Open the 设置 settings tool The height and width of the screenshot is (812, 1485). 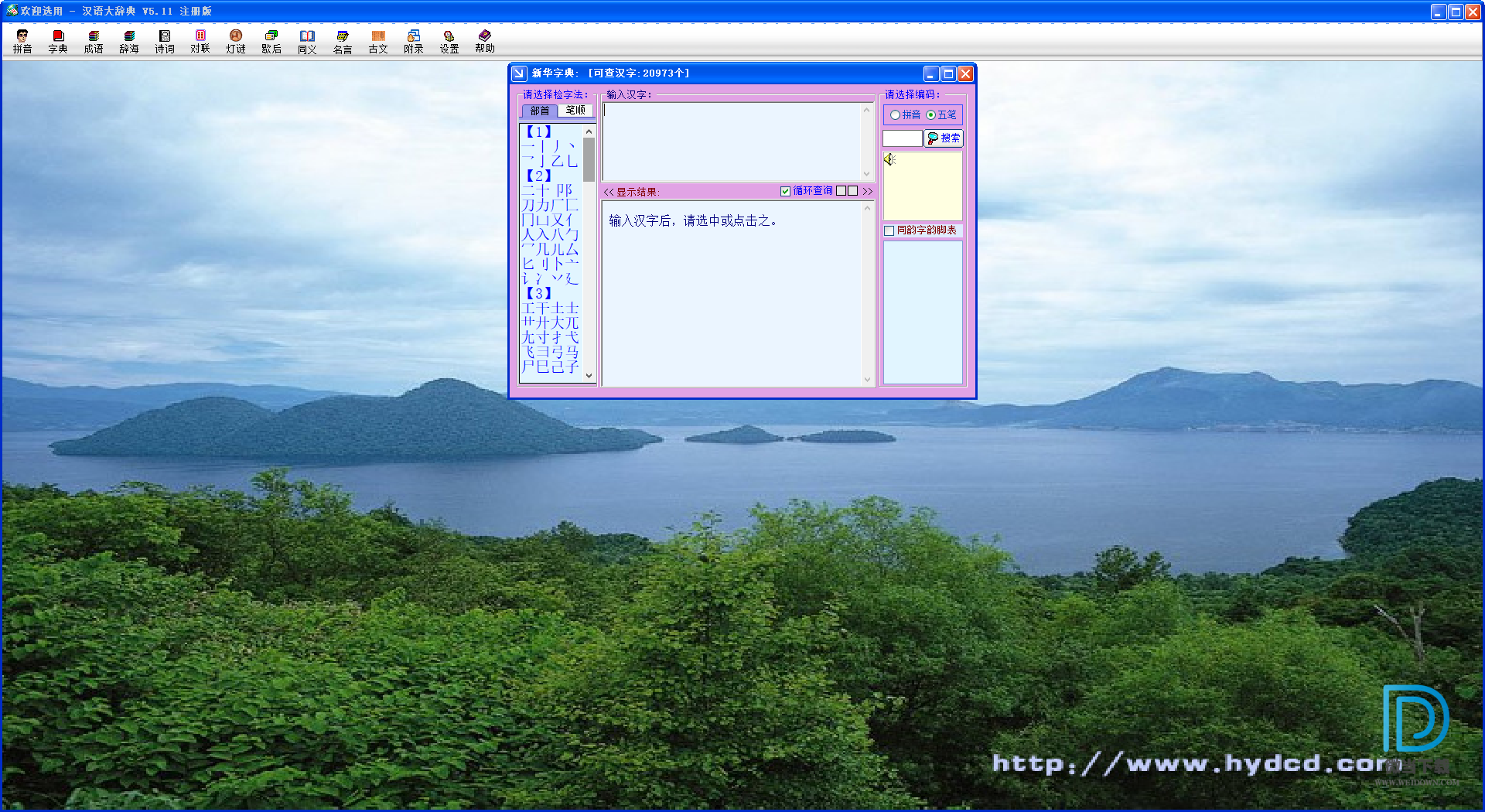[x=449, y=42]
